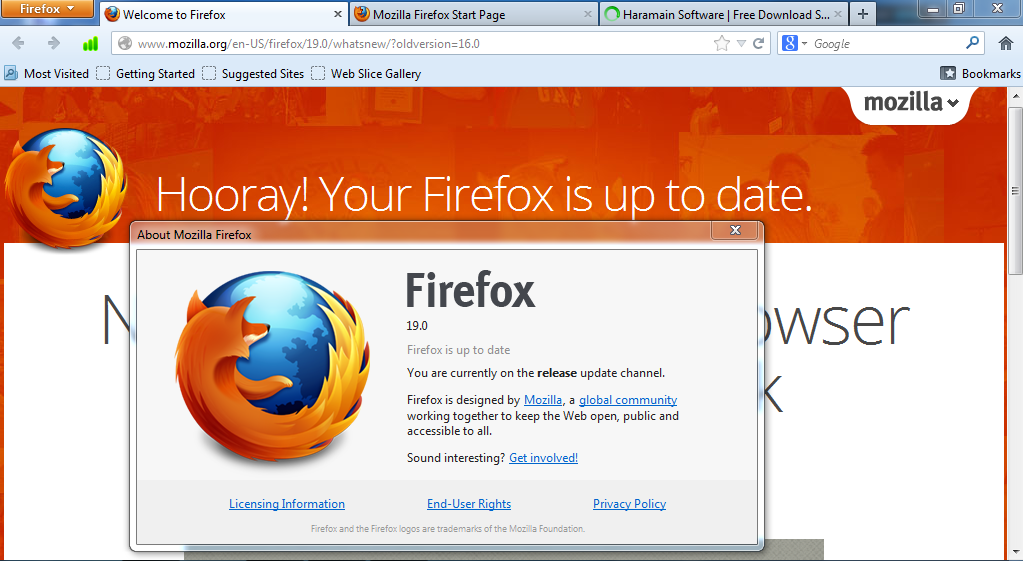Reload the current page
The height and width of the screenshot is (561, 1023).
click(758, 44)
